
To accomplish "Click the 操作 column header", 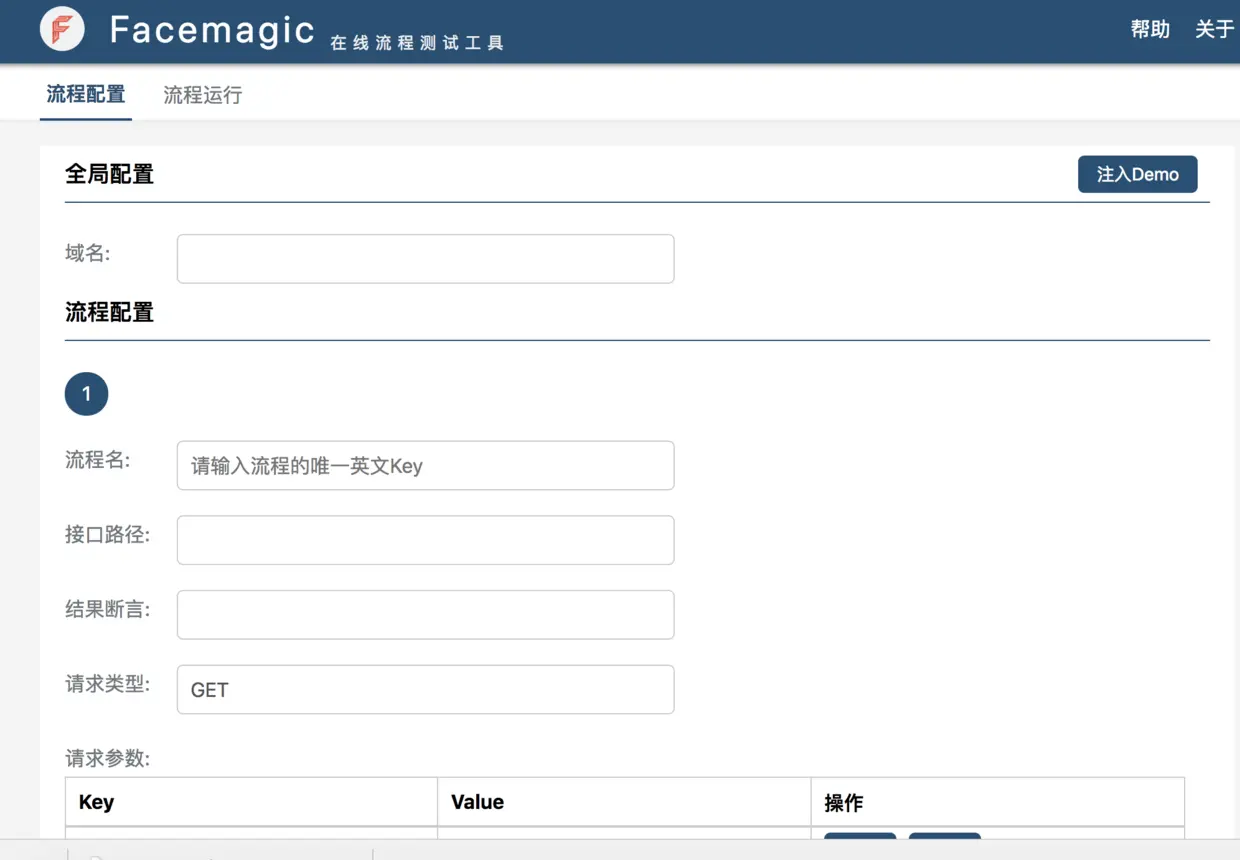I will [x=997, y=802].
